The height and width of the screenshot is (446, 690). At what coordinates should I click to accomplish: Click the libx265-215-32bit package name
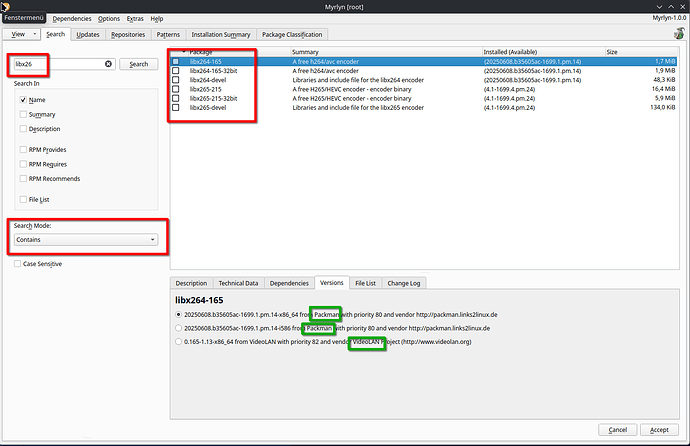tap(213, 98)
